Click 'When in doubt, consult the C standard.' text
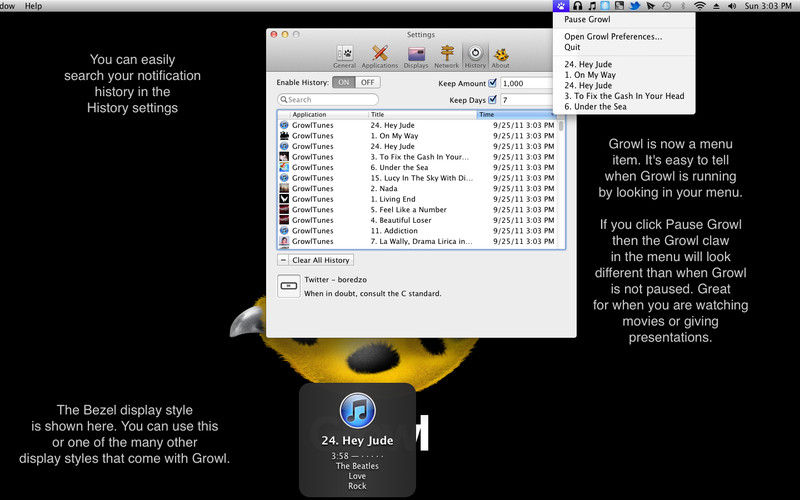The width and height of the screenshot is (800, 500). pos(372,293)
